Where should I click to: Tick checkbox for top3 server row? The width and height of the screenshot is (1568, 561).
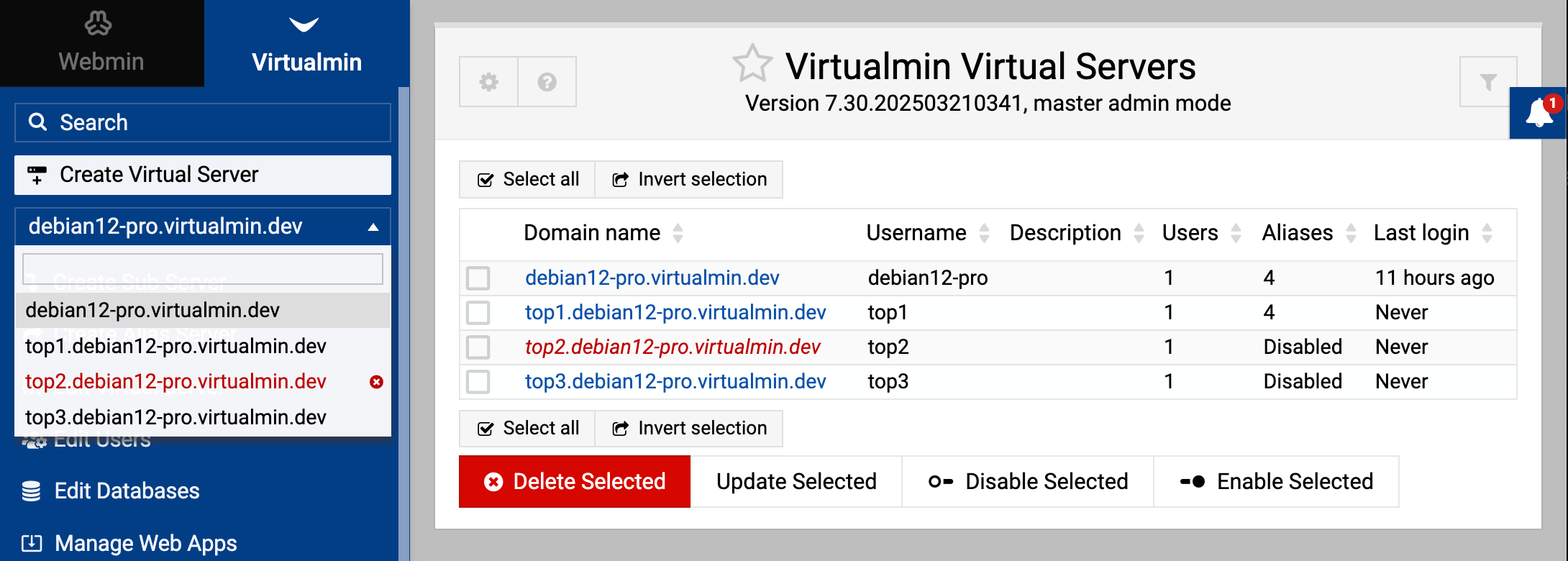coord(478,382)
